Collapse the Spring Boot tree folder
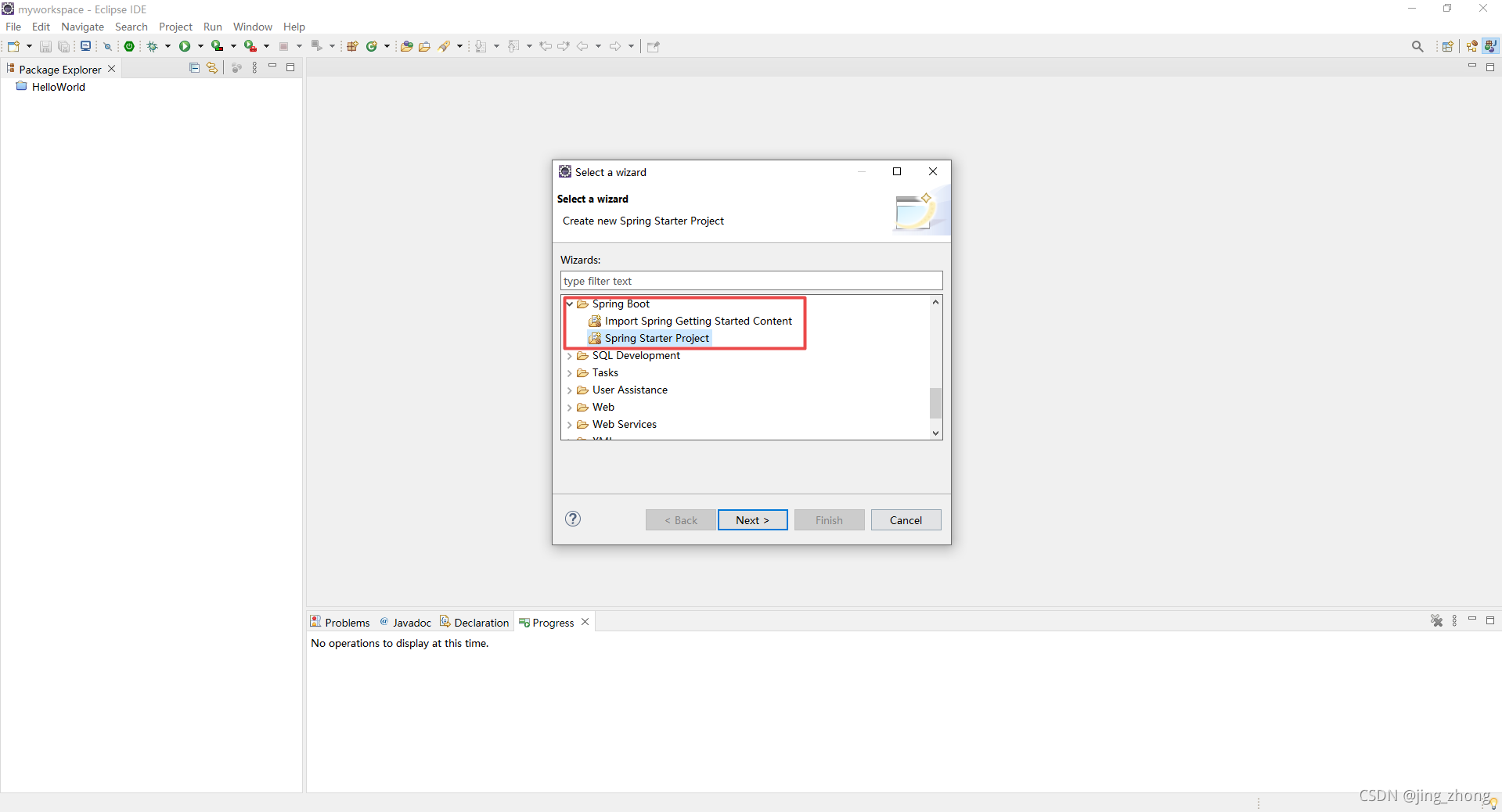 pos(570,304)
